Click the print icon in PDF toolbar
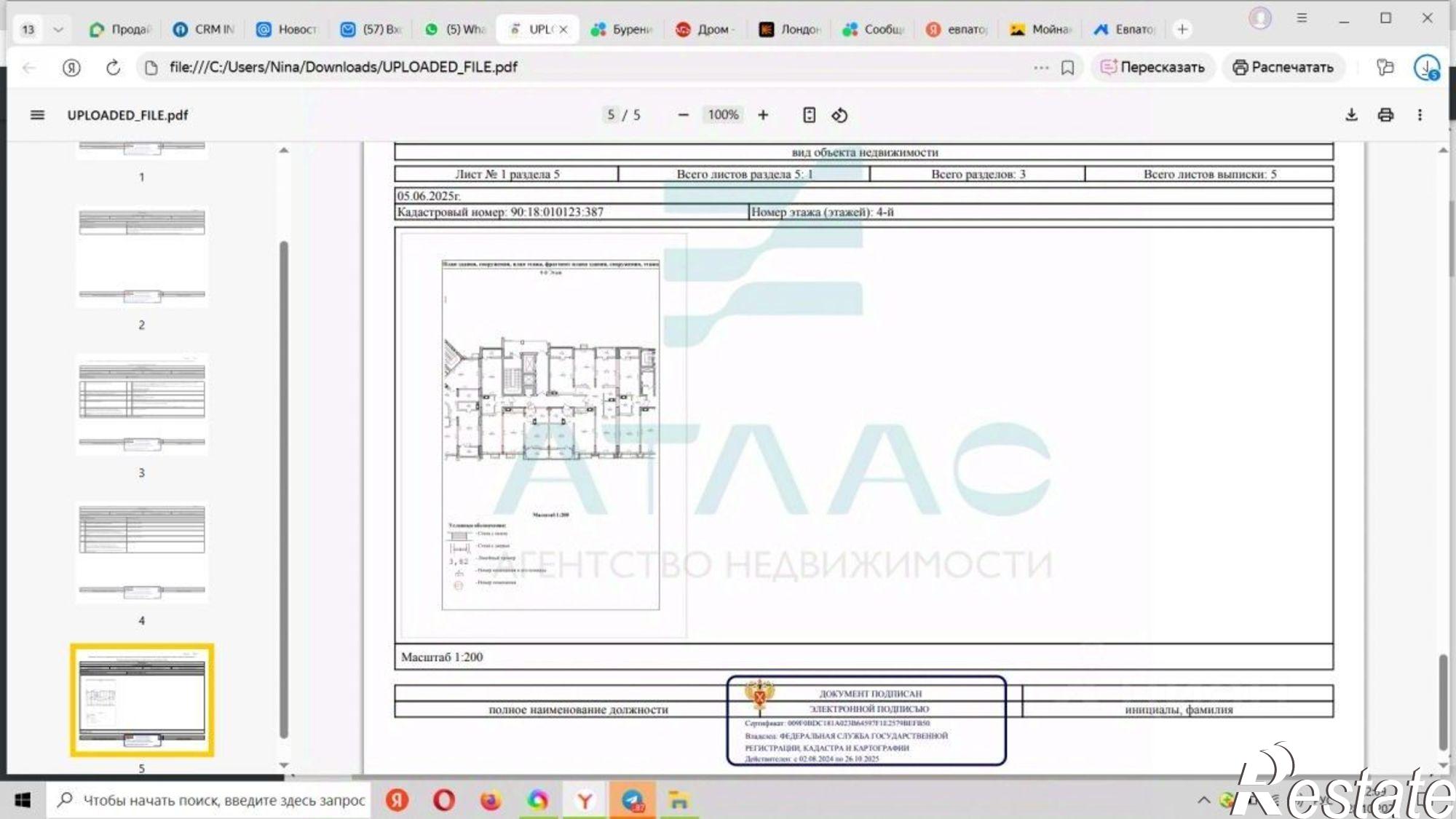1456x819 pixels. 1385,115
